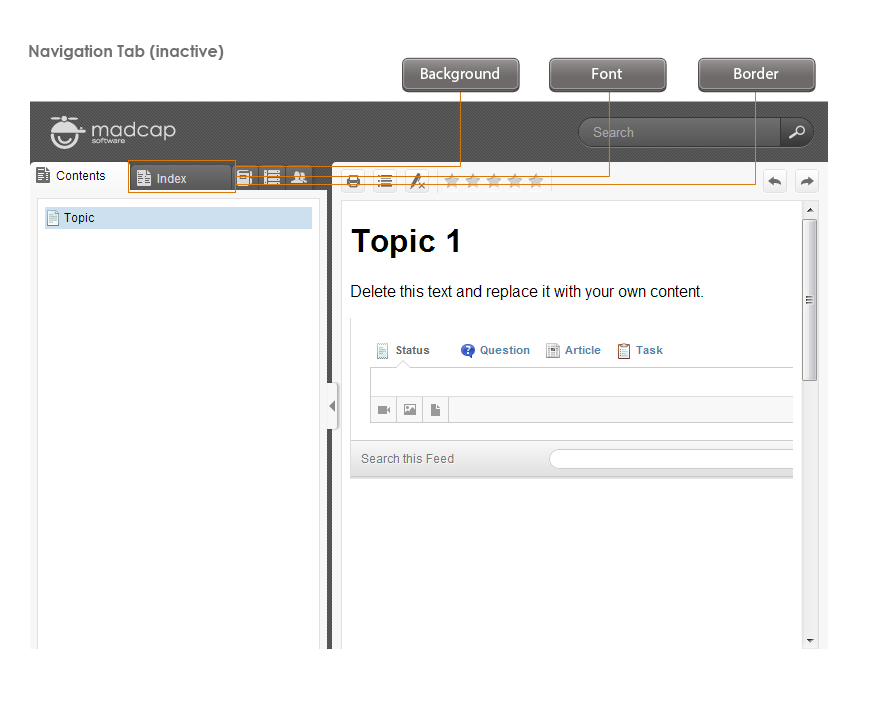Go back with the left arrow button
Viewport: 874px width, 705px height.
775,181
